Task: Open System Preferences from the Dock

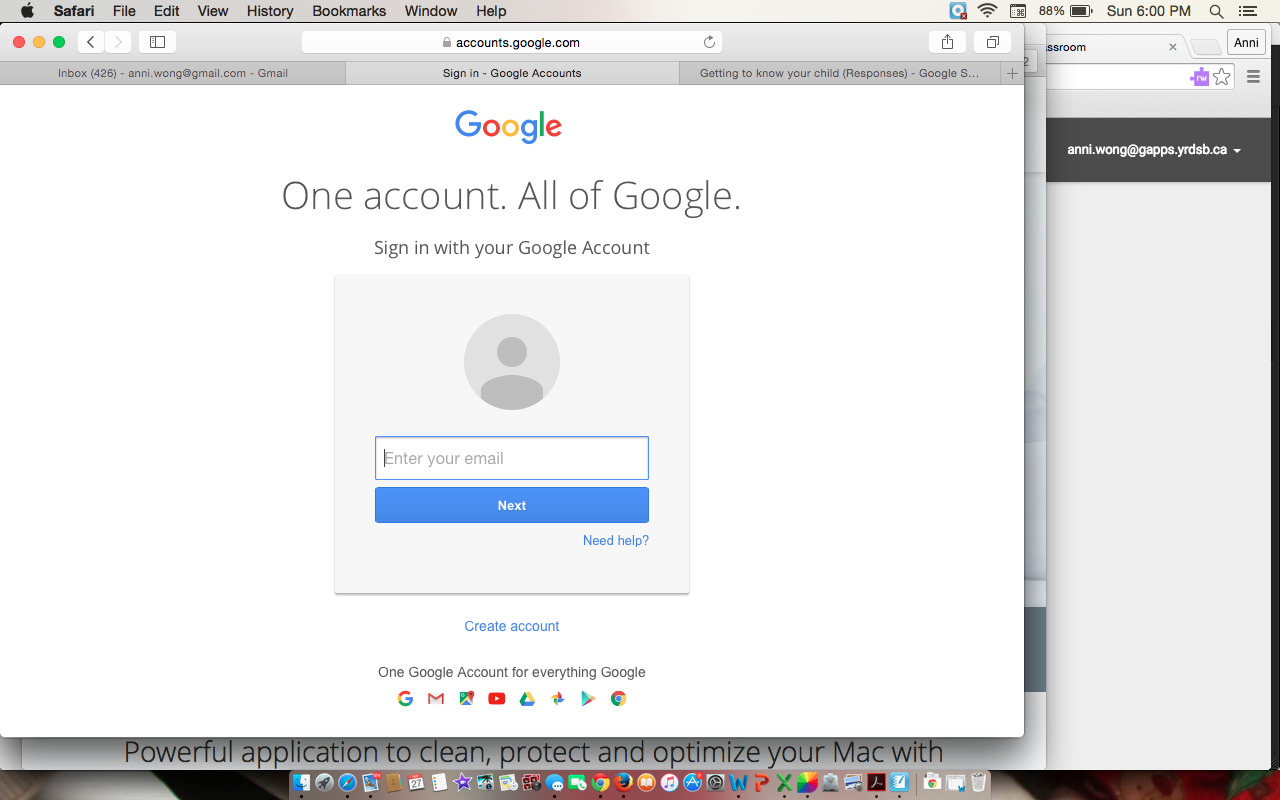Action: (x=715, y=783)
